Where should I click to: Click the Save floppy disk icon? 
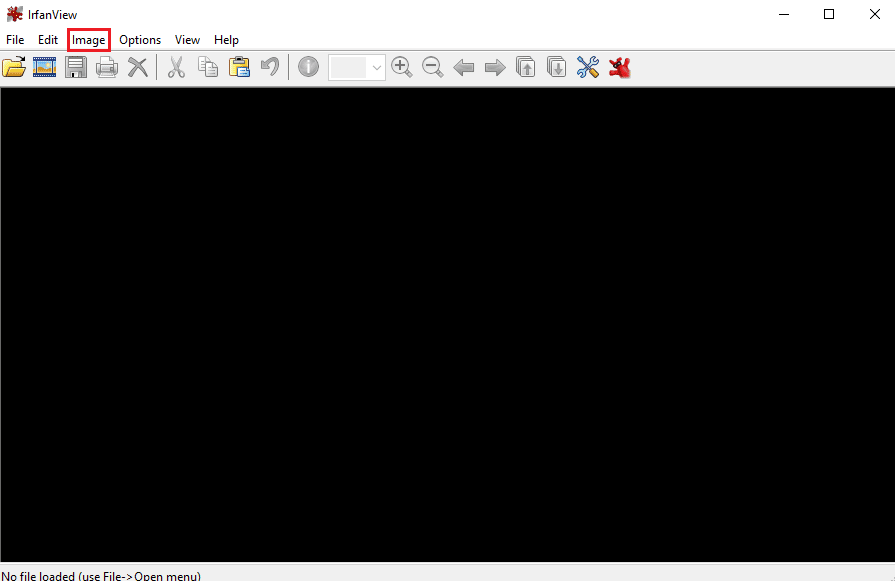click(76, 67)
